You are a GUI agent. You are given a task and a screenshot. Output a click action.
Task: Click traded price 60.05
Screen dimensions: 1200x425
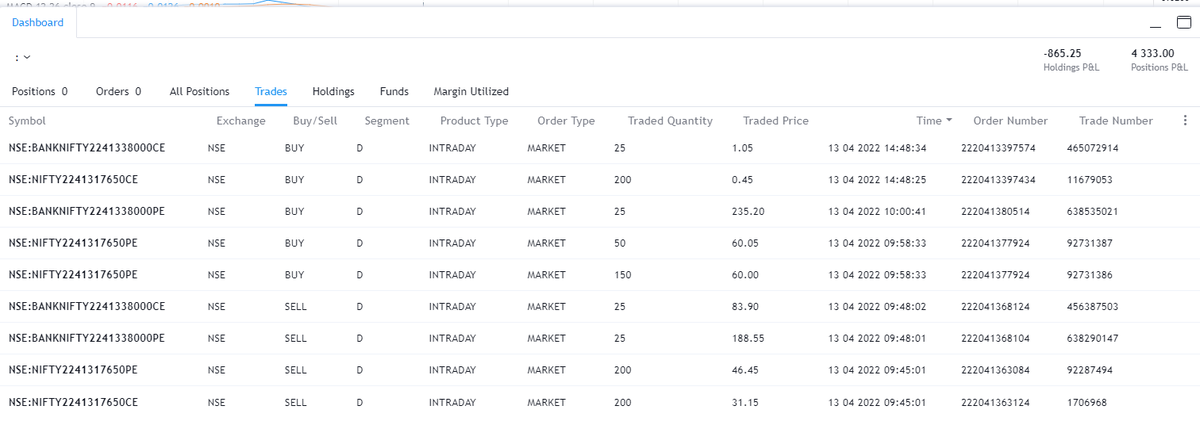[746, 243]
